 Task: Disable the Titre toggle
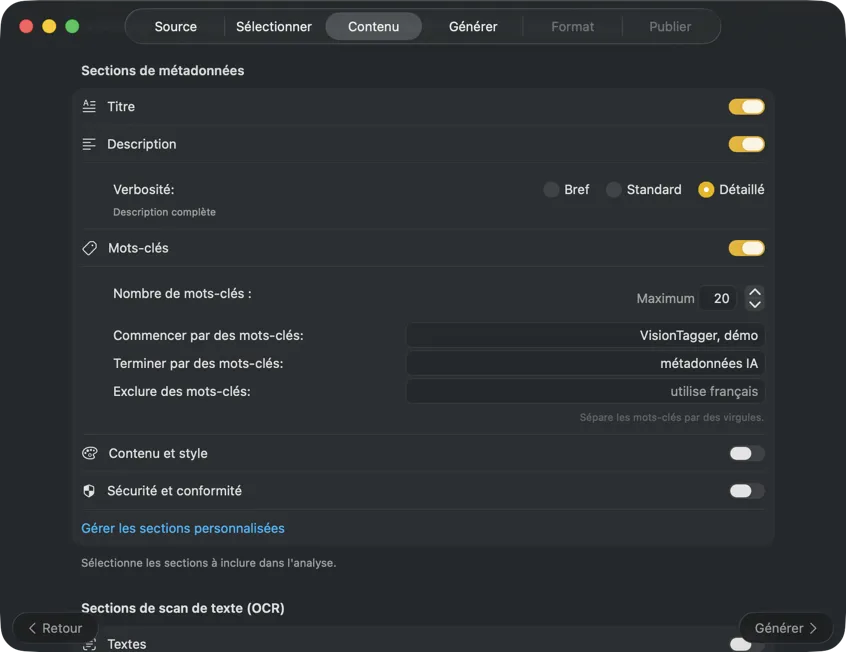746,106
